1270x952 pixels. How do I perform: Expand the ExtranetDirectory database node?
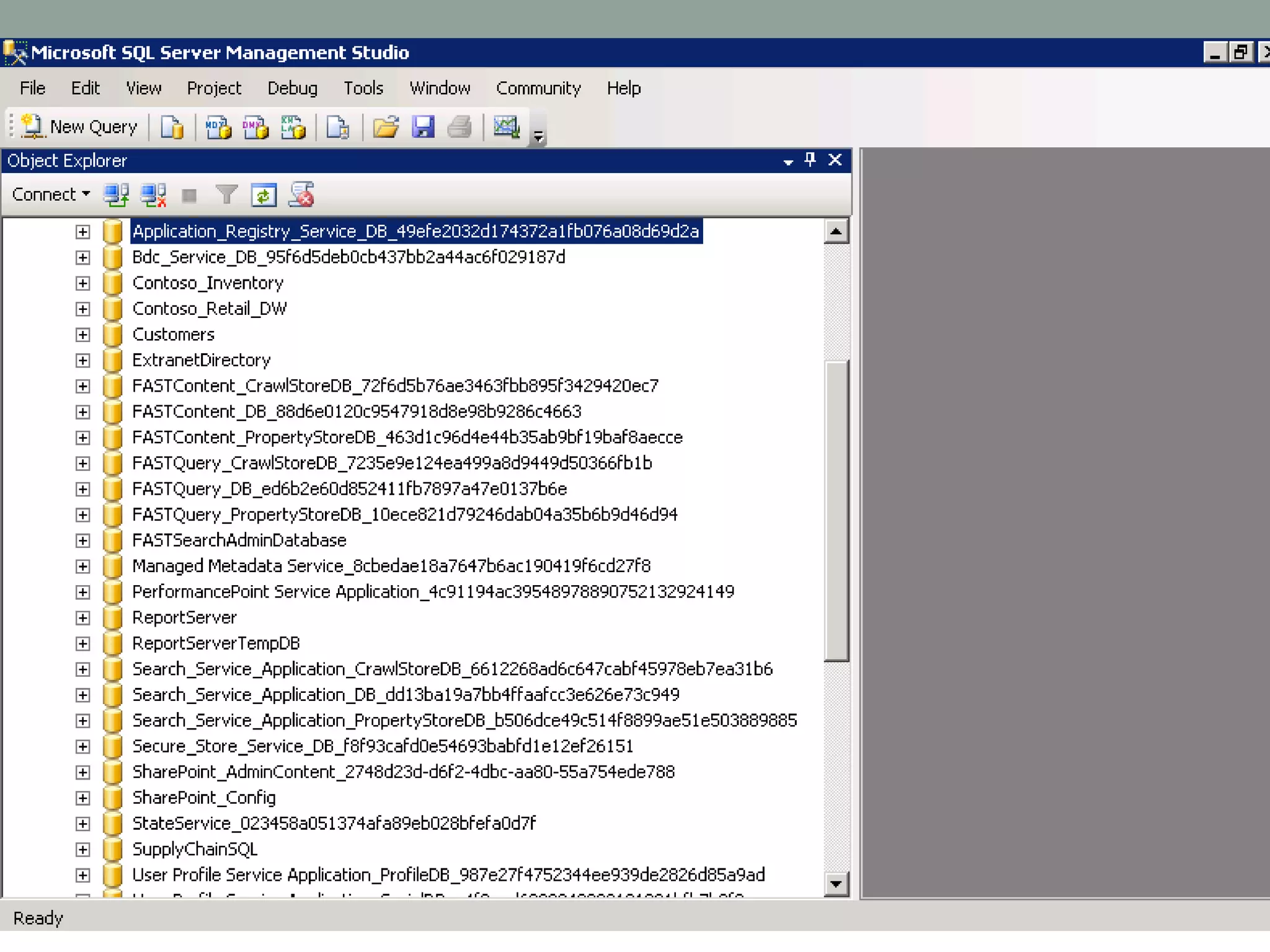click(x=82, y=361)
